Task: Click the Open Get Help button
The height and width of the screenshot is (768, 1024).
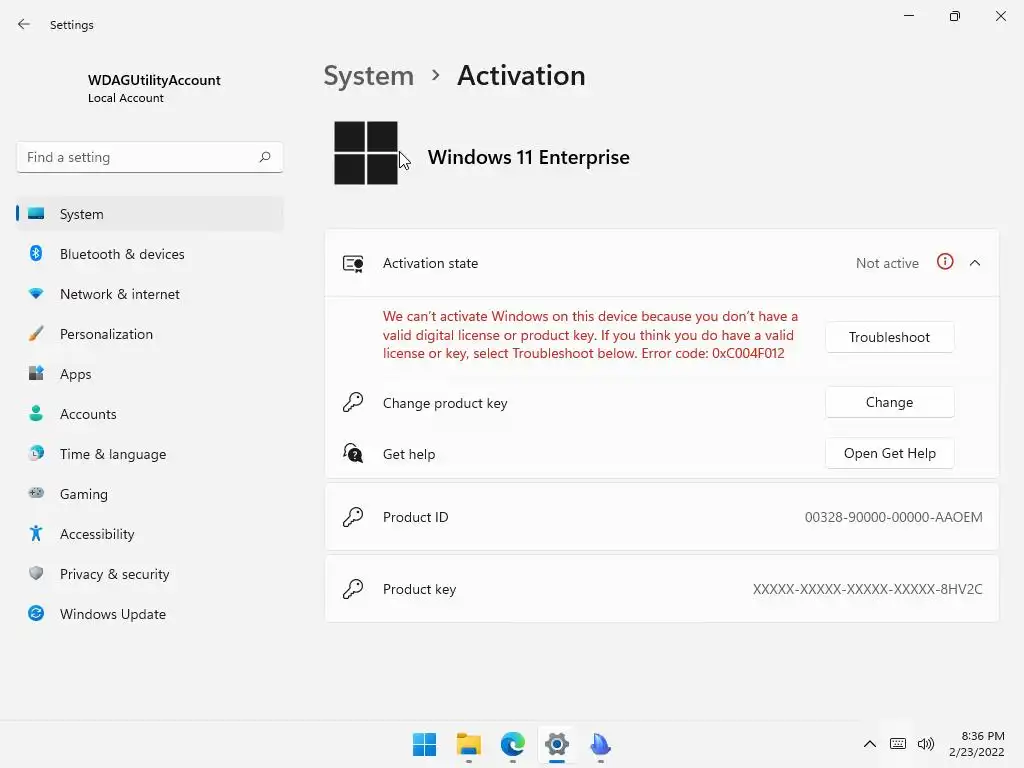Action: pyautogui.click(x=889, y=453)
